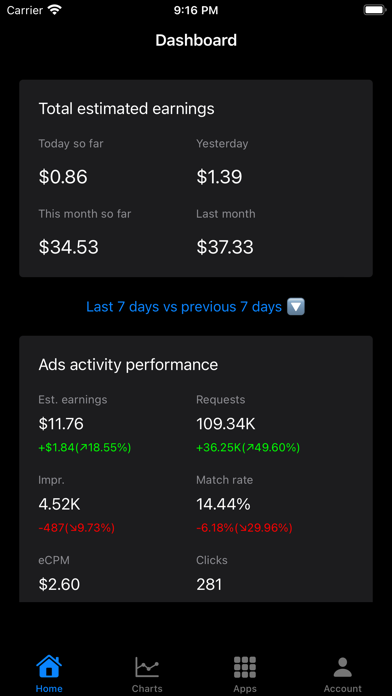Open the Charts line graph icon

[x=147, y=667]
